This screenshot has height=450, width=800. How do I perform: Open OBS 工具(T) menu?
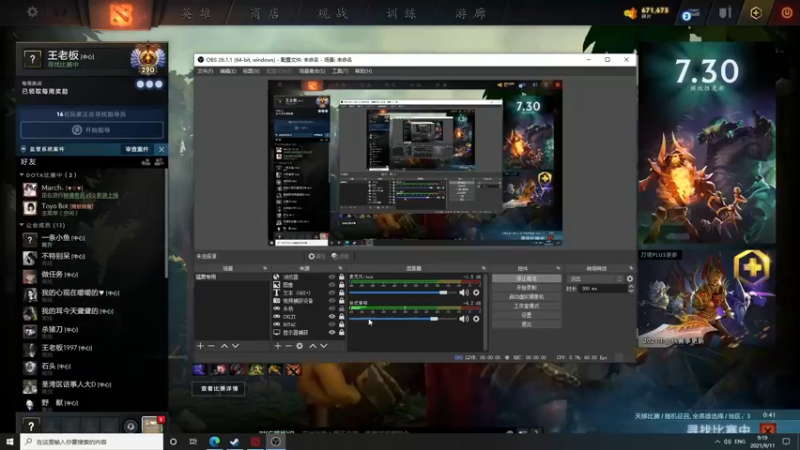340,71
